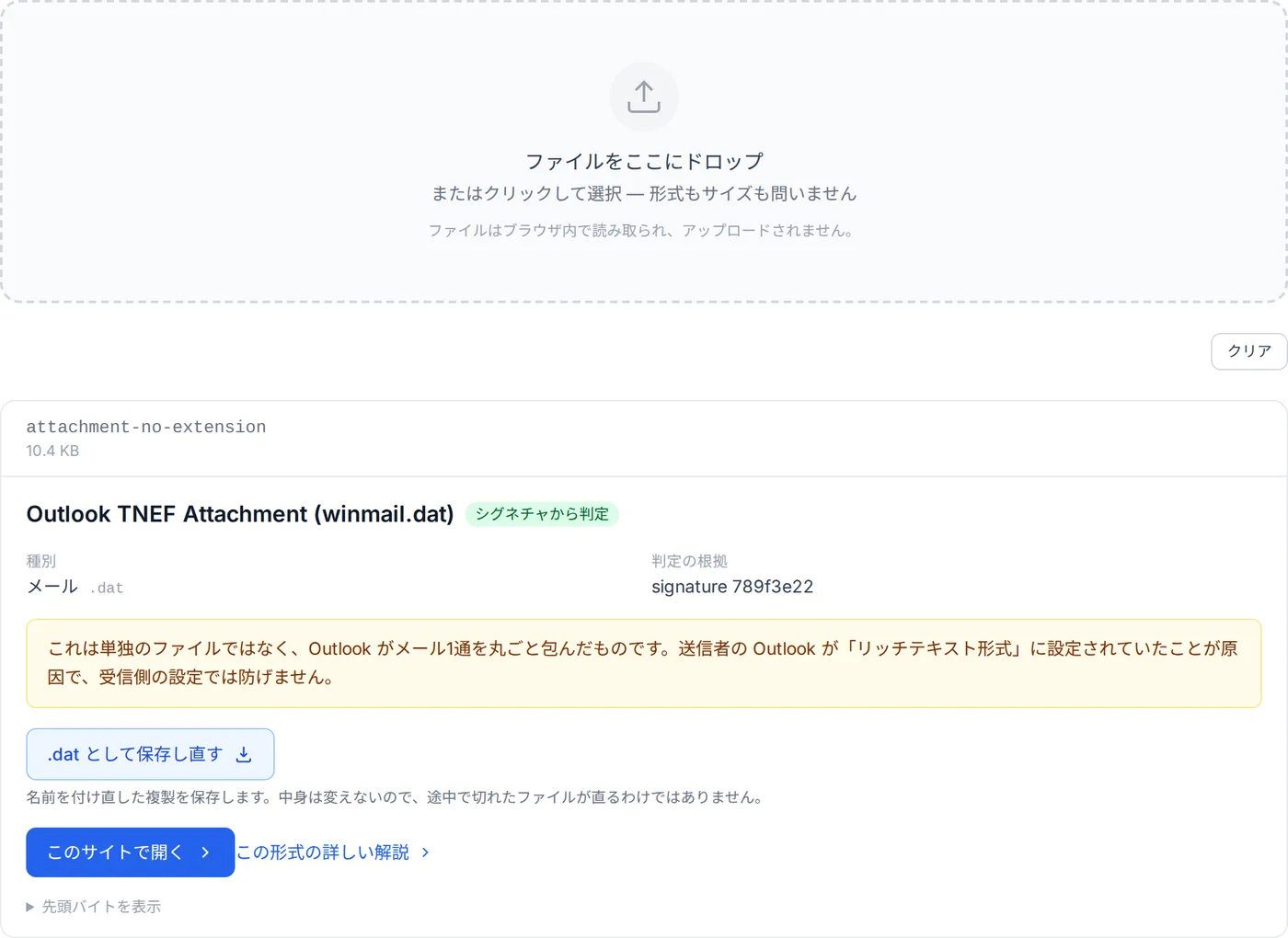Screen dimensions: 1288x938
Task: Click the Outlook TNEF Attachment heading
Action: click(240, 514)
